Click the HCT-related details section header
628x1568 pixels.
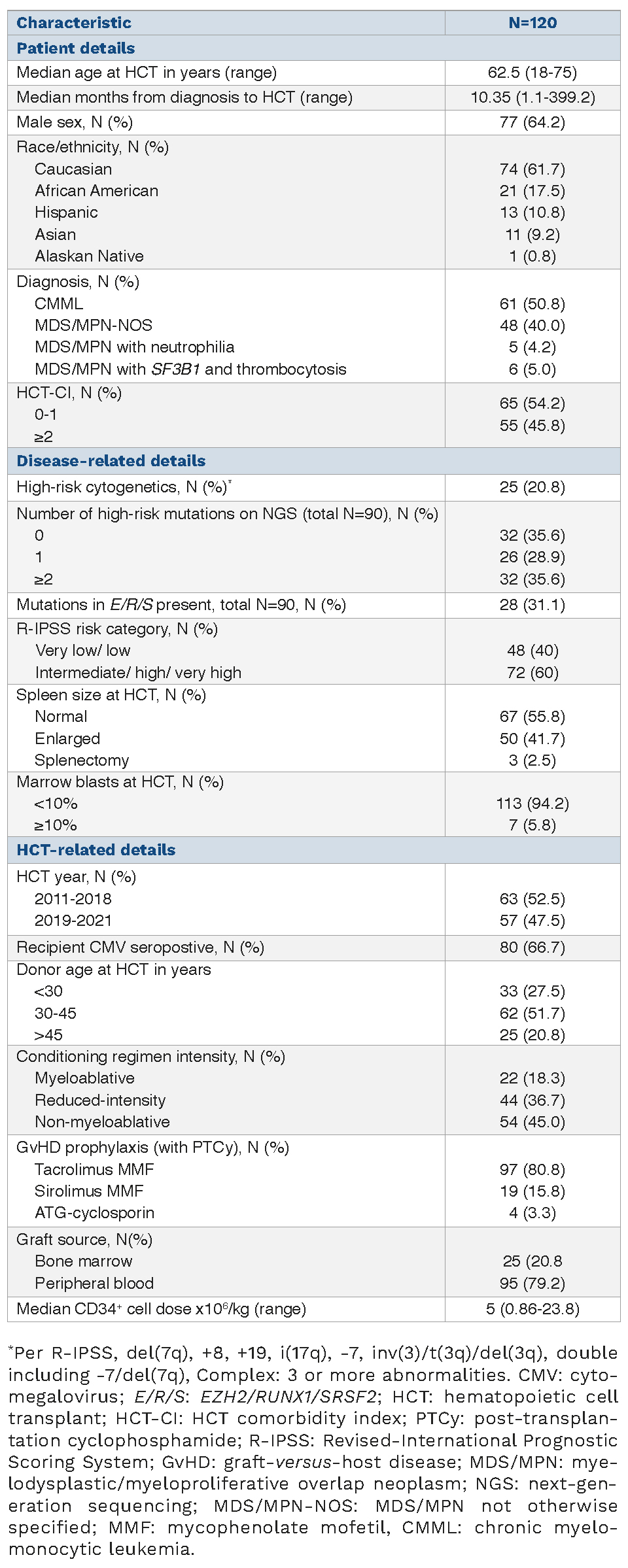click(96, 850)
